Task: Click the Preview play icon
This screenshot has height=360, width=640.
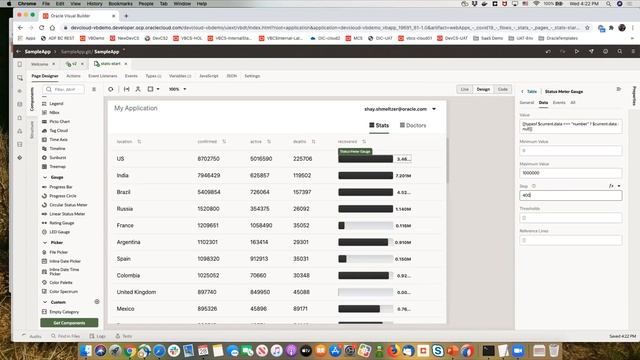Action: click(577, 51)
